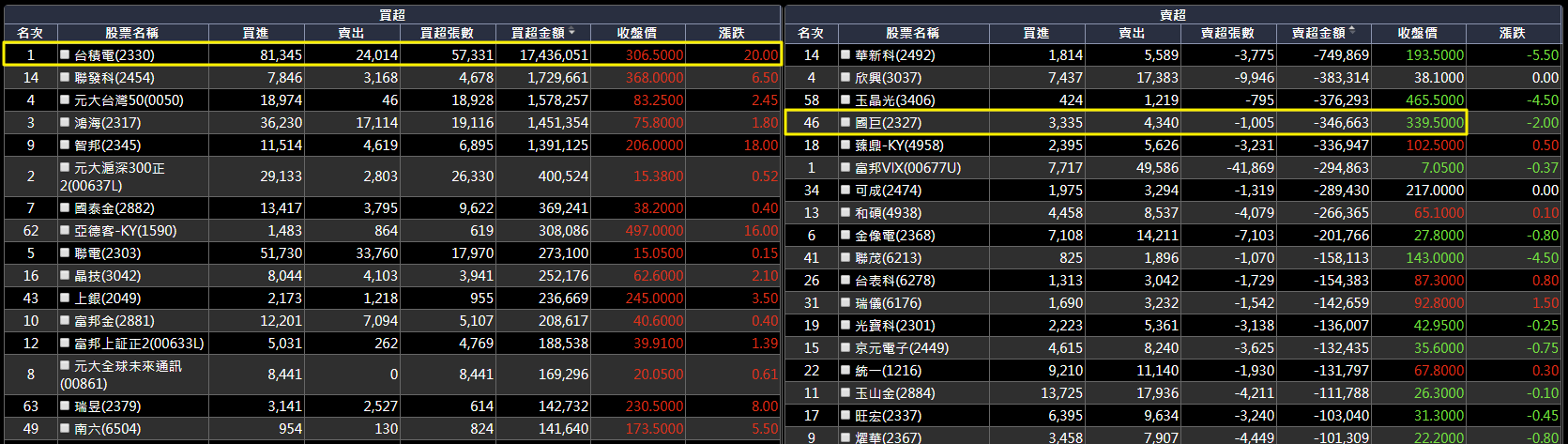Click net-sell lots -41,869
This screenshot has width=1568, height=444.
[1250, 168]
